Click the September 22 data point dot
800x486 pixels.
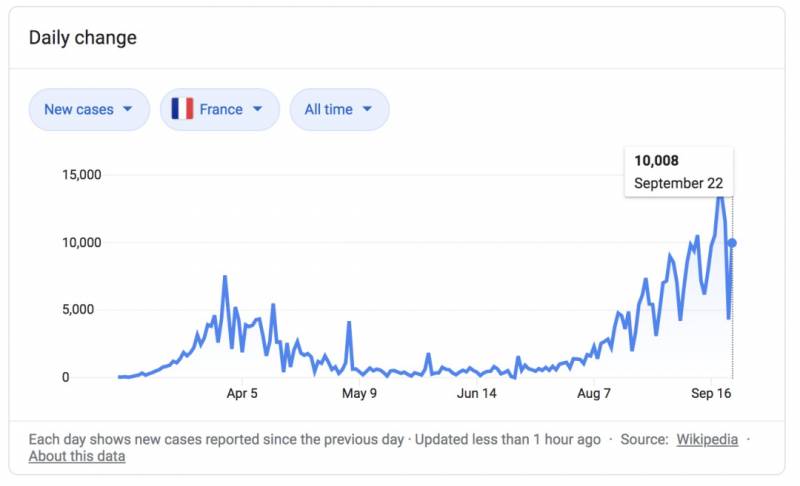coord(732,243)
